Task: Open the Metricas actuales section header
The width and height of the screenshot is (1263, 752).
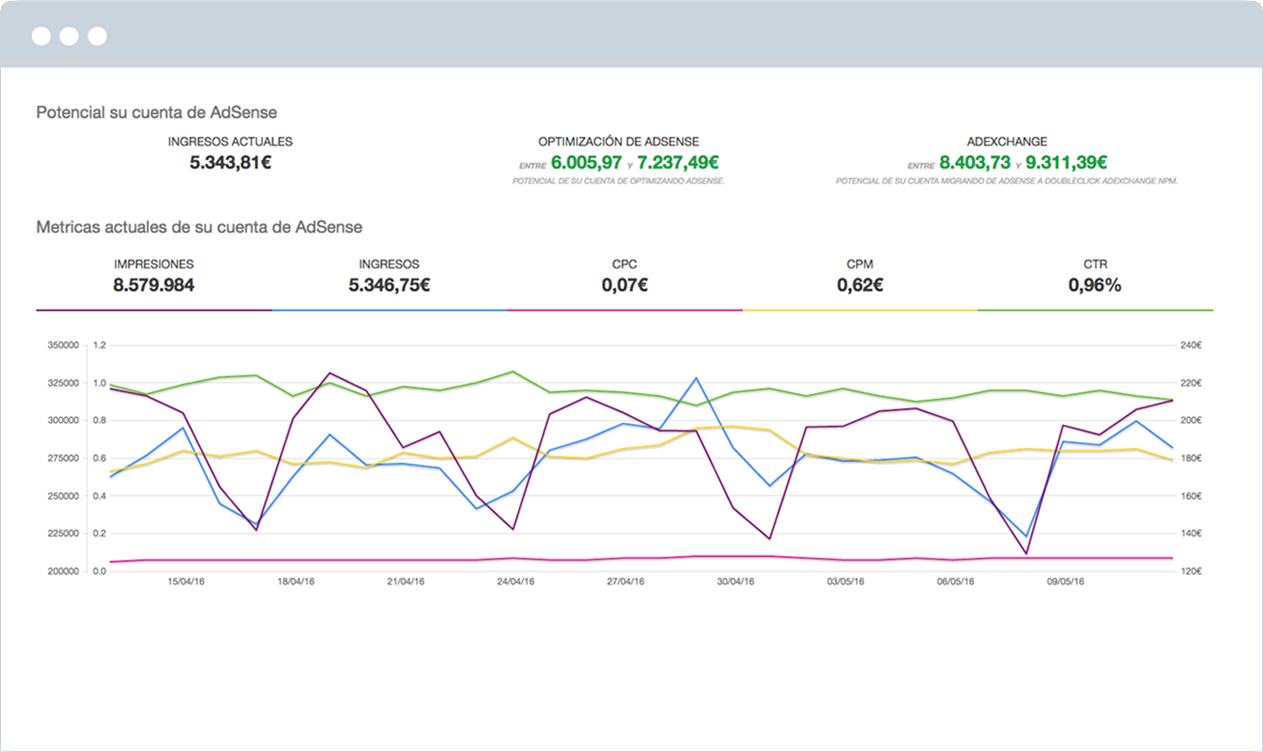Action: click(198, 227)
